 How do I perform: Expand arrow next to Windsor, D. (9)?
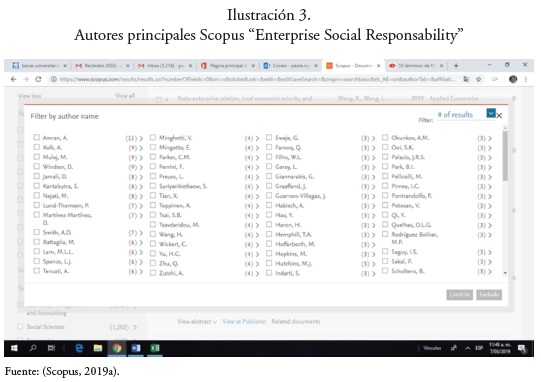[x=141, y=167]
